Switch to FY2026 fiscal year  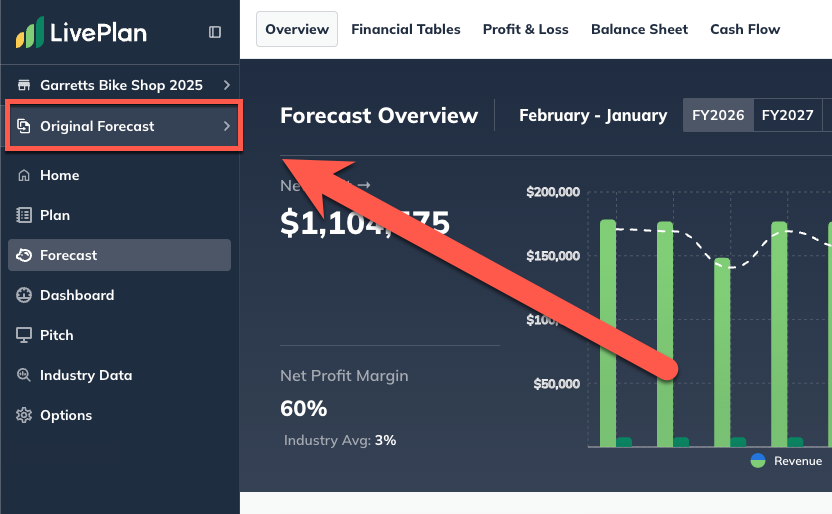718,115
